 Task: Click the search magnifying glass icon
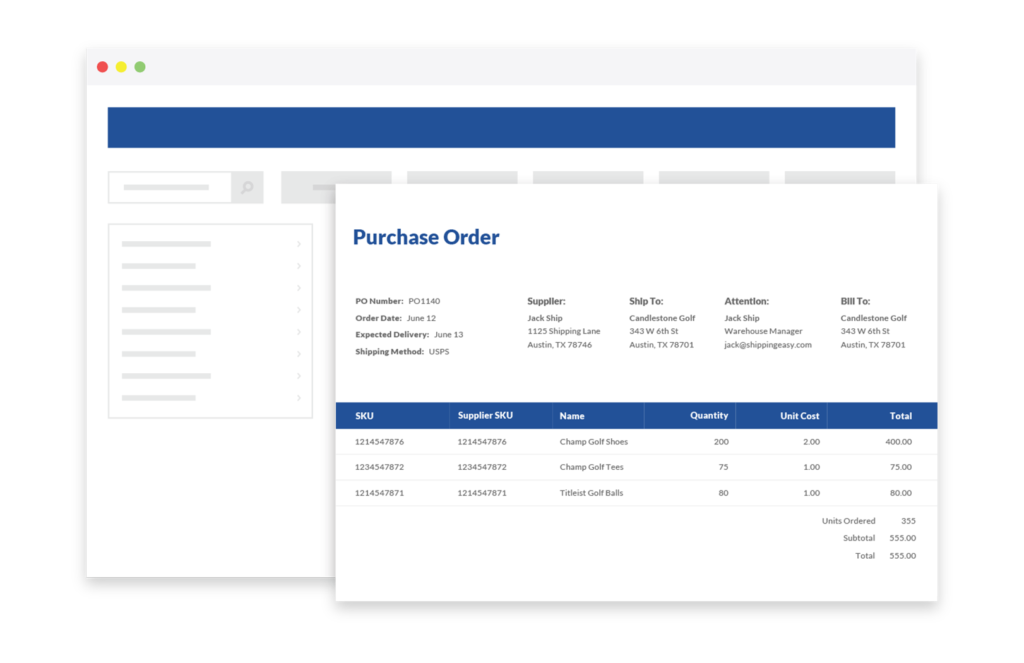point(247,187)
